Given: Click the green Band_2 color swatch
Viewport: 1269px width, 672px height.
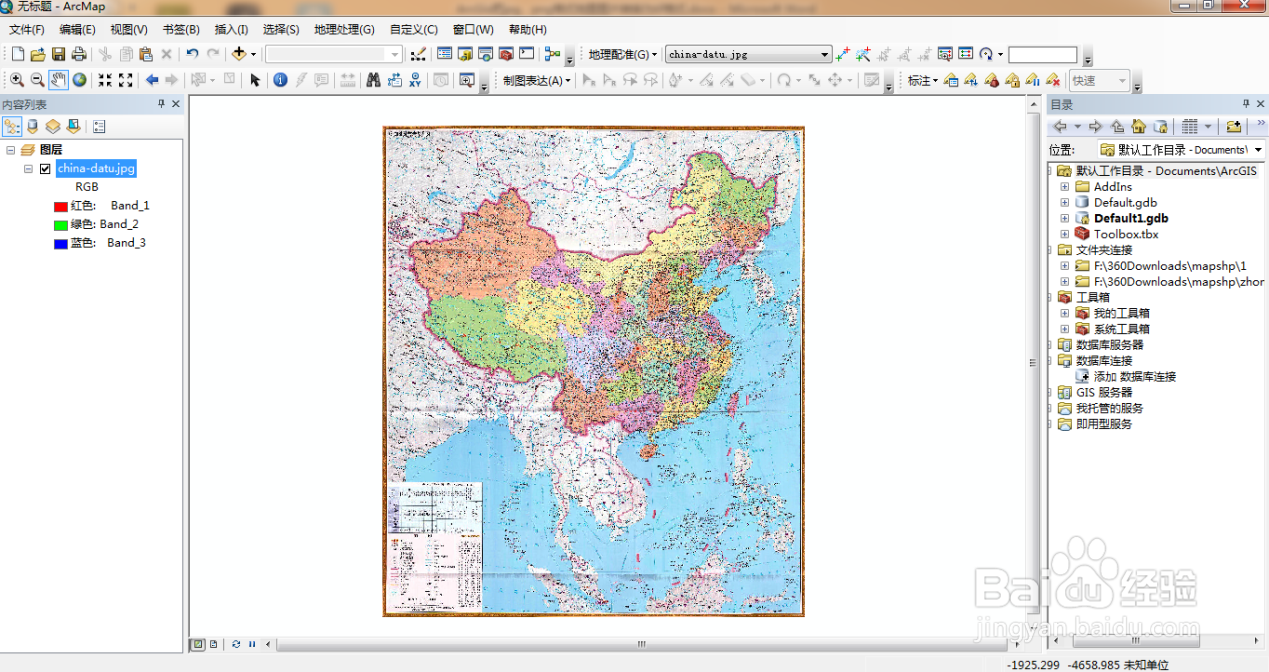Looking at the screenshot, I should click(x=60, y=225).
